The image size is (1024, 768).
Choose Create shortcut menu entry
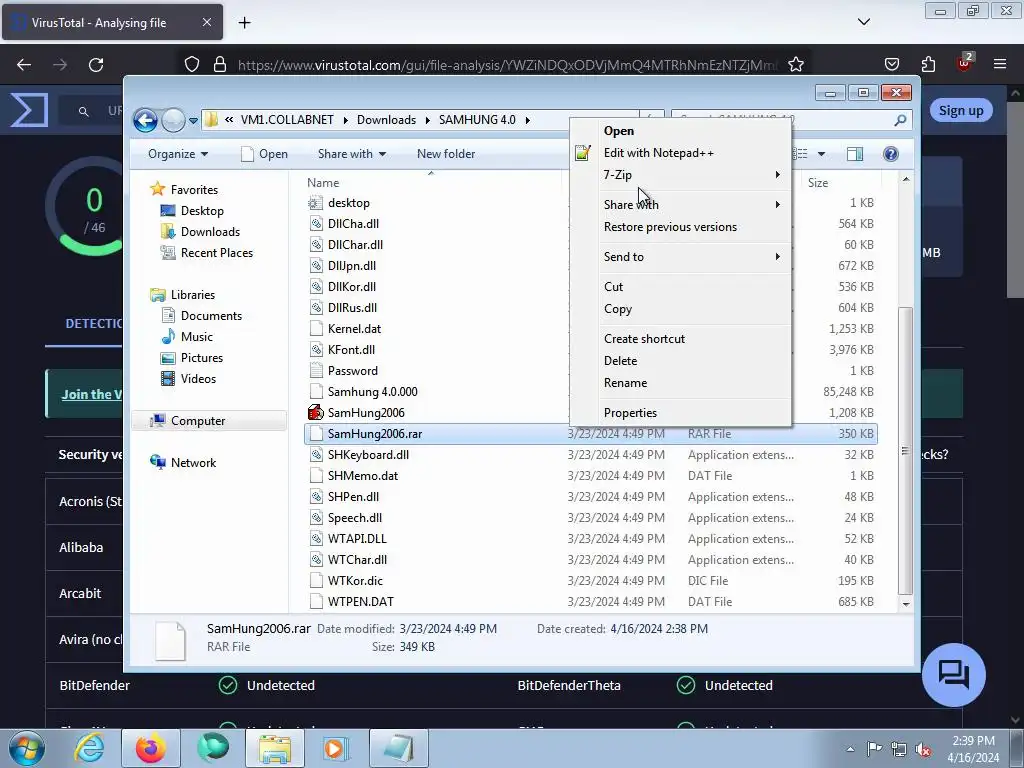click(x=644, y=338)
